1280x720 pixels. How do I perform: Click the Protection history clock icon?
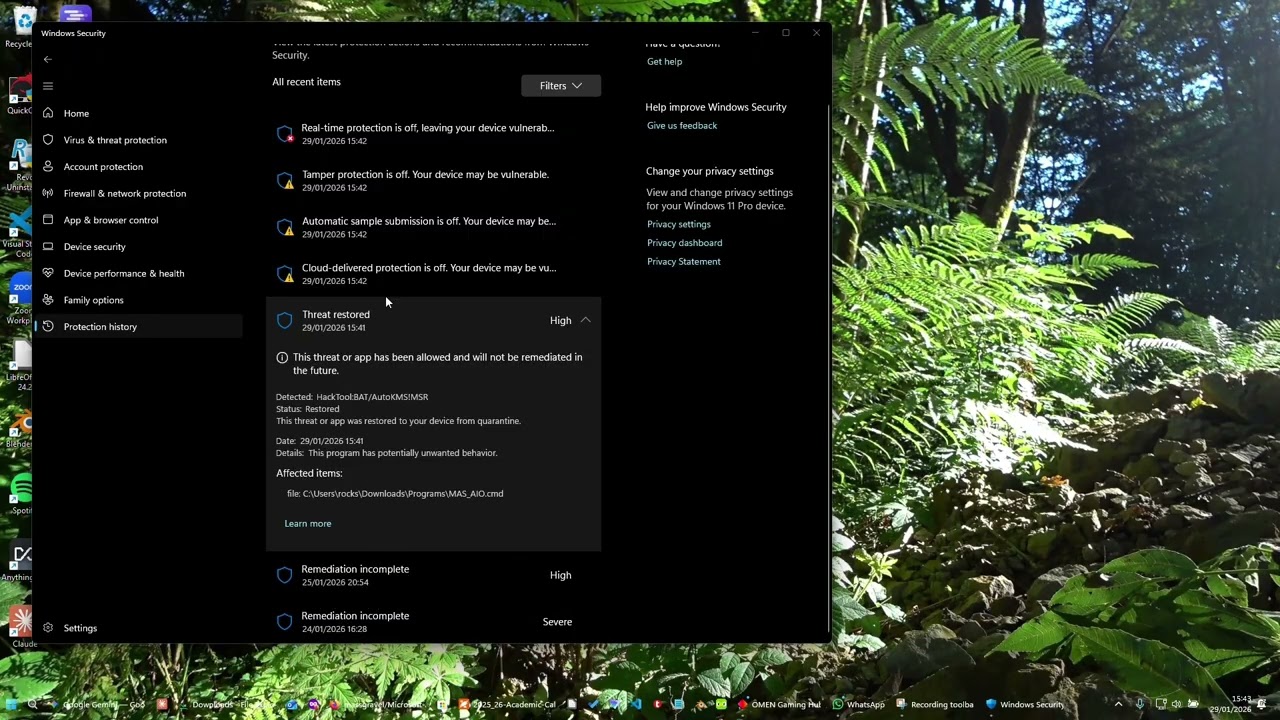[47, 327]
